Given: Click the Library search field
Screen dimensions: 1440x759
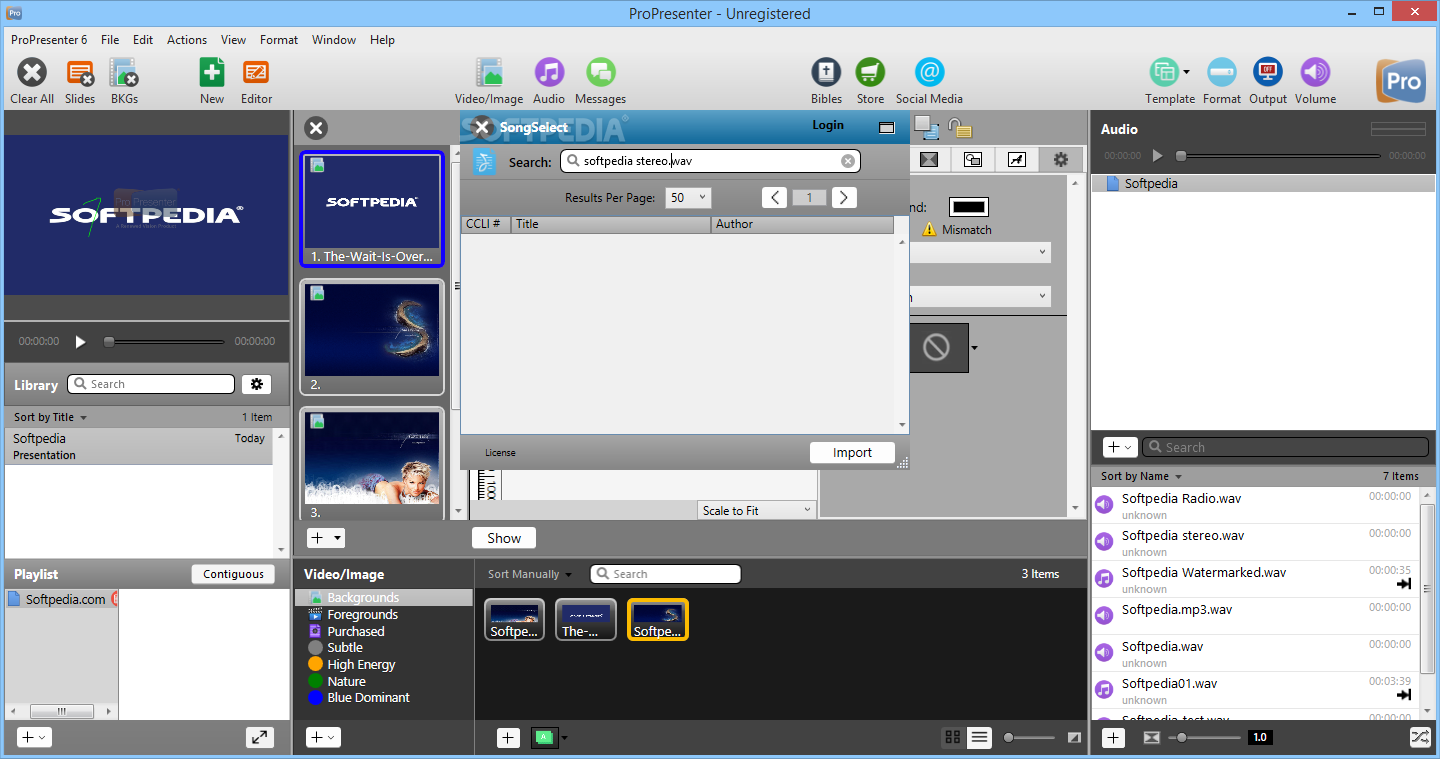Looking at the screenshot, I should click(x=151, y=384).
